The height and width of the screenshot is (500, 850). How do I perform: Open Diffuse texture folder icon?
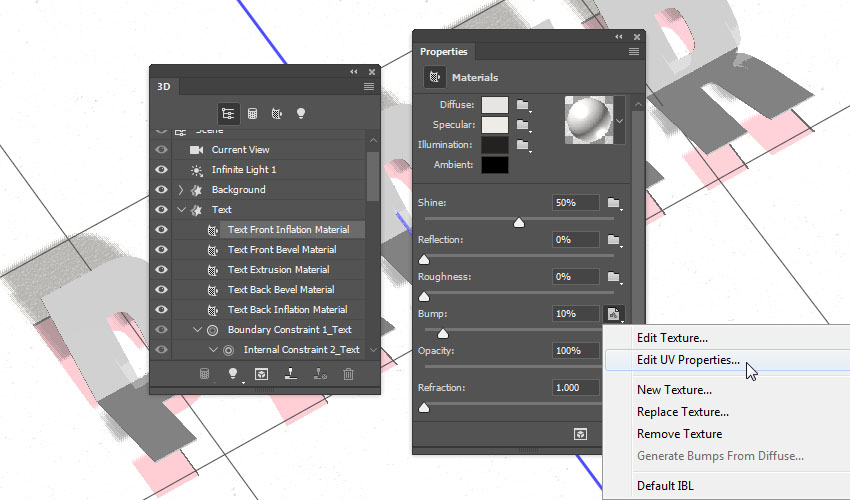(x=523, y=105)
